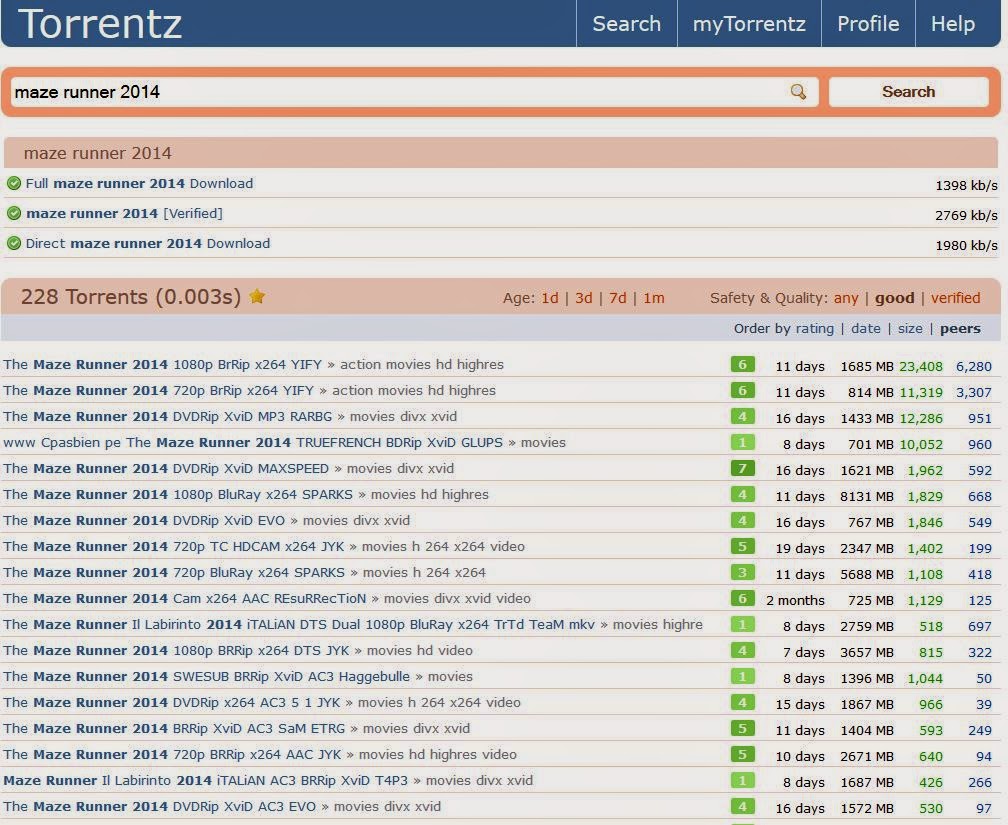Screen dimensions: 1008x825
Task: Open Il Labirinto iTALiAN AC3 BRRip T4P3
Action: pyautogui.click(x=206, y=781)
